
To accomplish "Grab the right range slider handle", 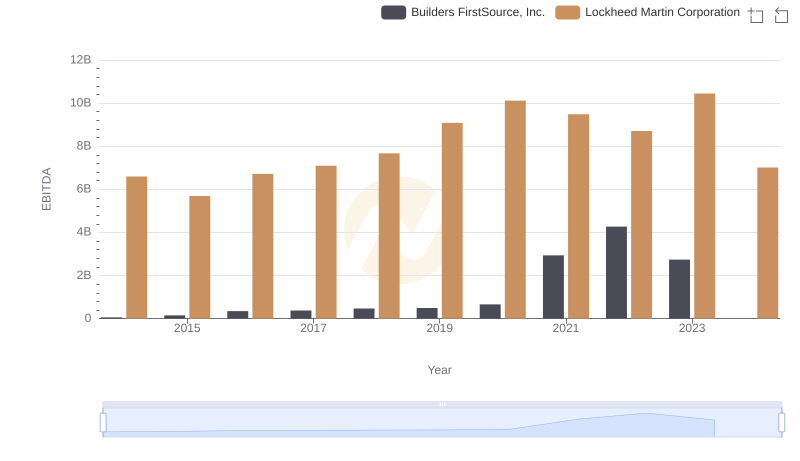I will pyautogui.click(x=782, y=423).
